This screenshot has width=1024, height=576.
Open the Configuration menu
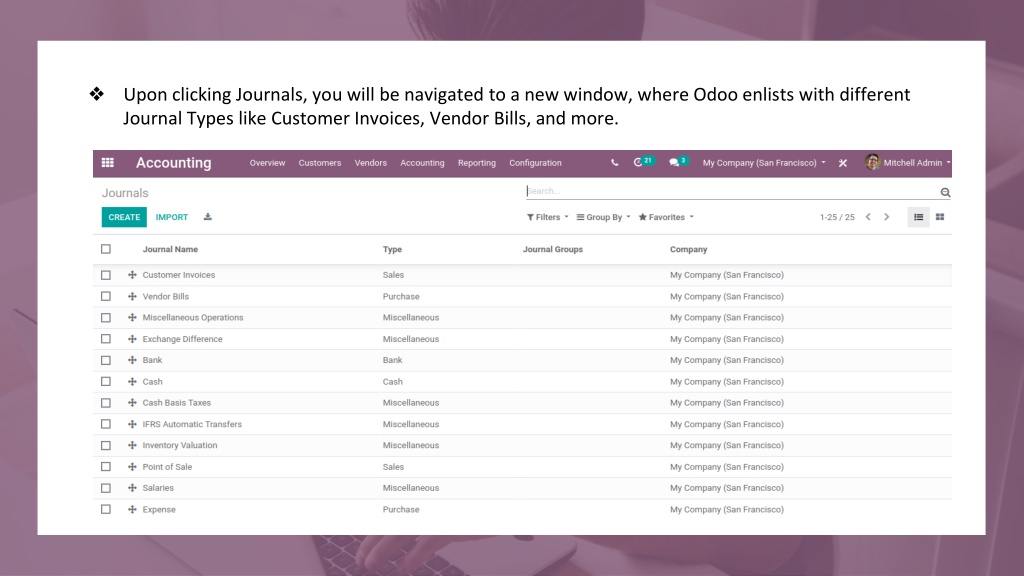pos(536,163)
